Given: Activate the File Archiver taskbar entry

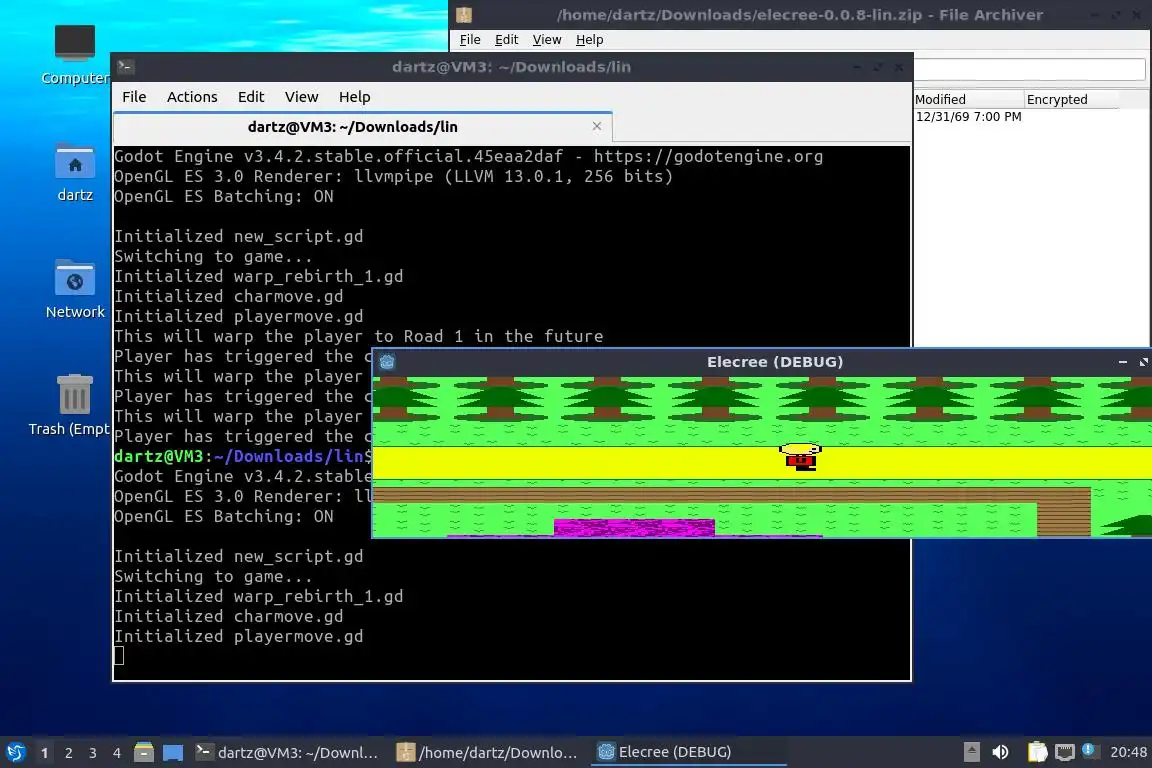Looking at the screenshot, I should (487, 752).
